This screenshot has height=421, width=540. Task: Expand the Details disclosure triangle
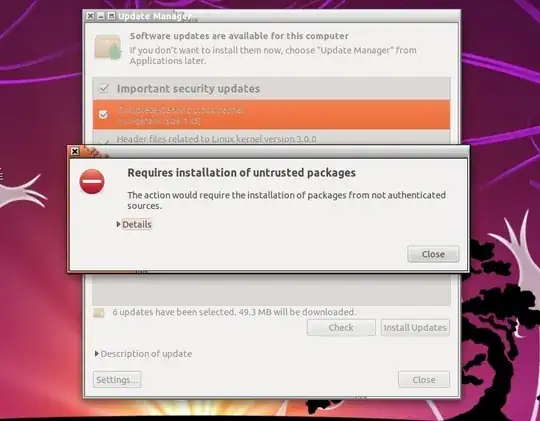click(118, 224)
